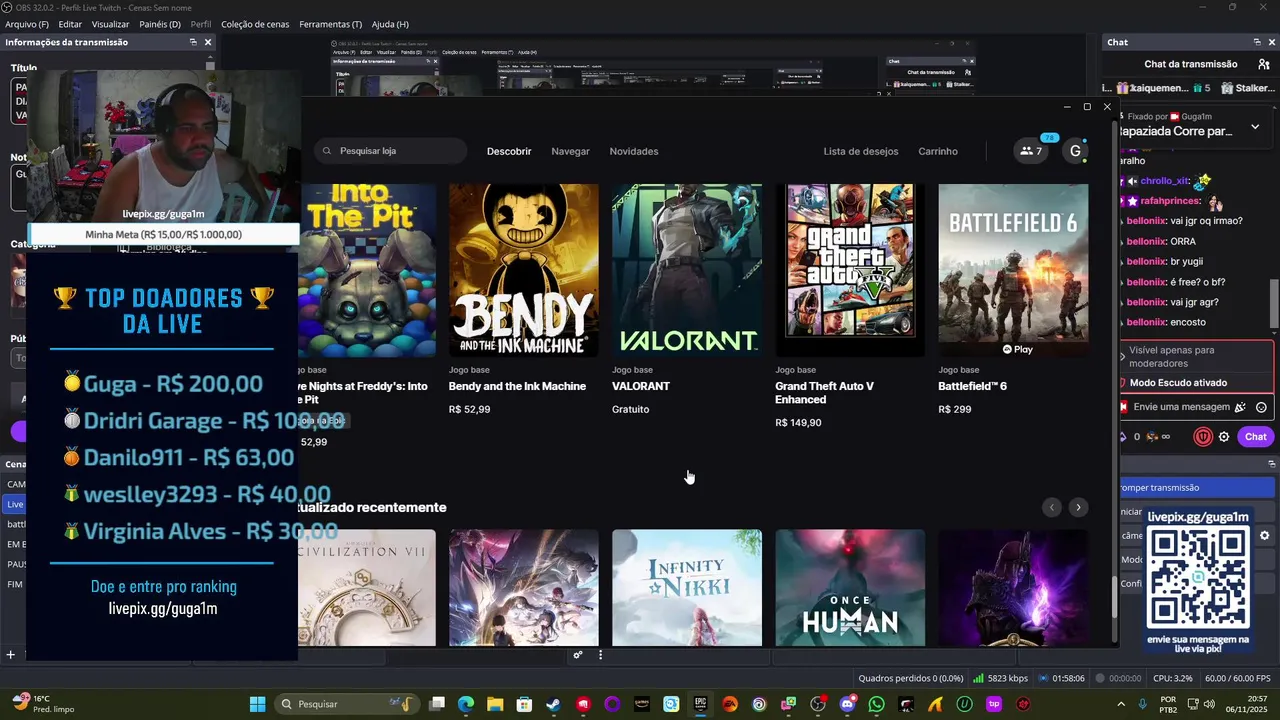This screenshot has width=1280, height=720.
Task: Click the taskbar Pesquisar search box
Action: coord(345,704)
